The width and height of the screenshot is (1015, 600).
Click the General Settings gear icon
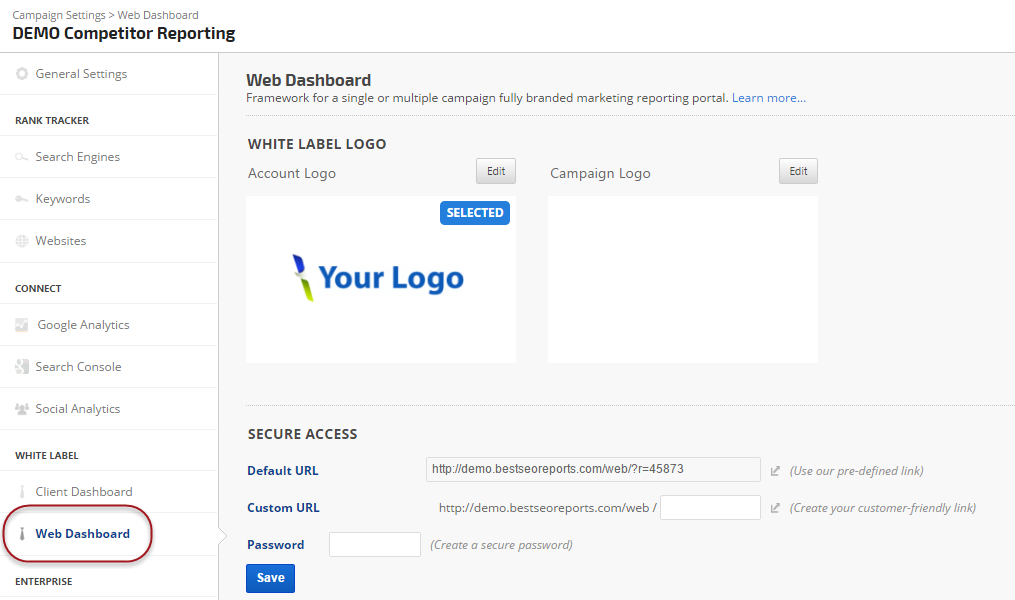click(22, 74)
